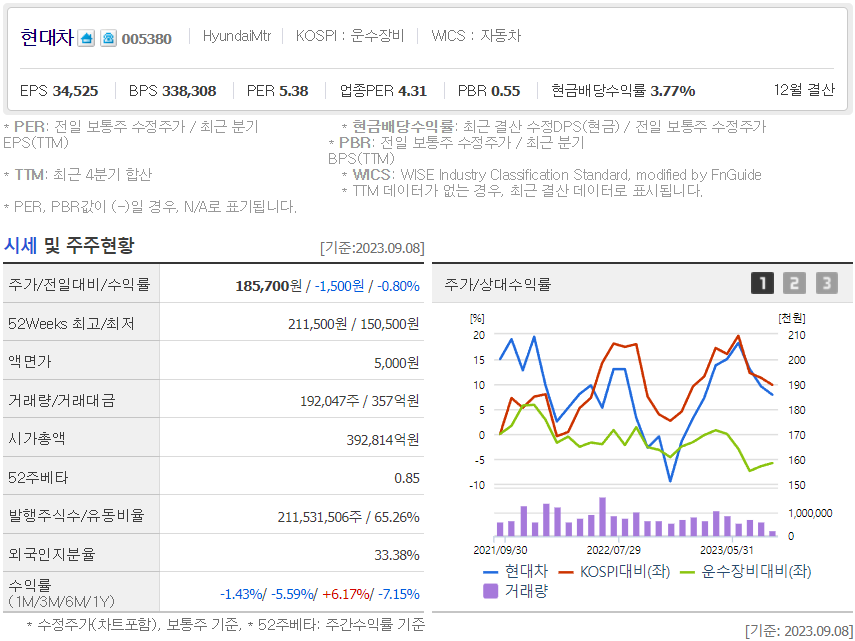Click the 외국인지분율 row label
The image size is (855, 641).
(x=52, y=554)
